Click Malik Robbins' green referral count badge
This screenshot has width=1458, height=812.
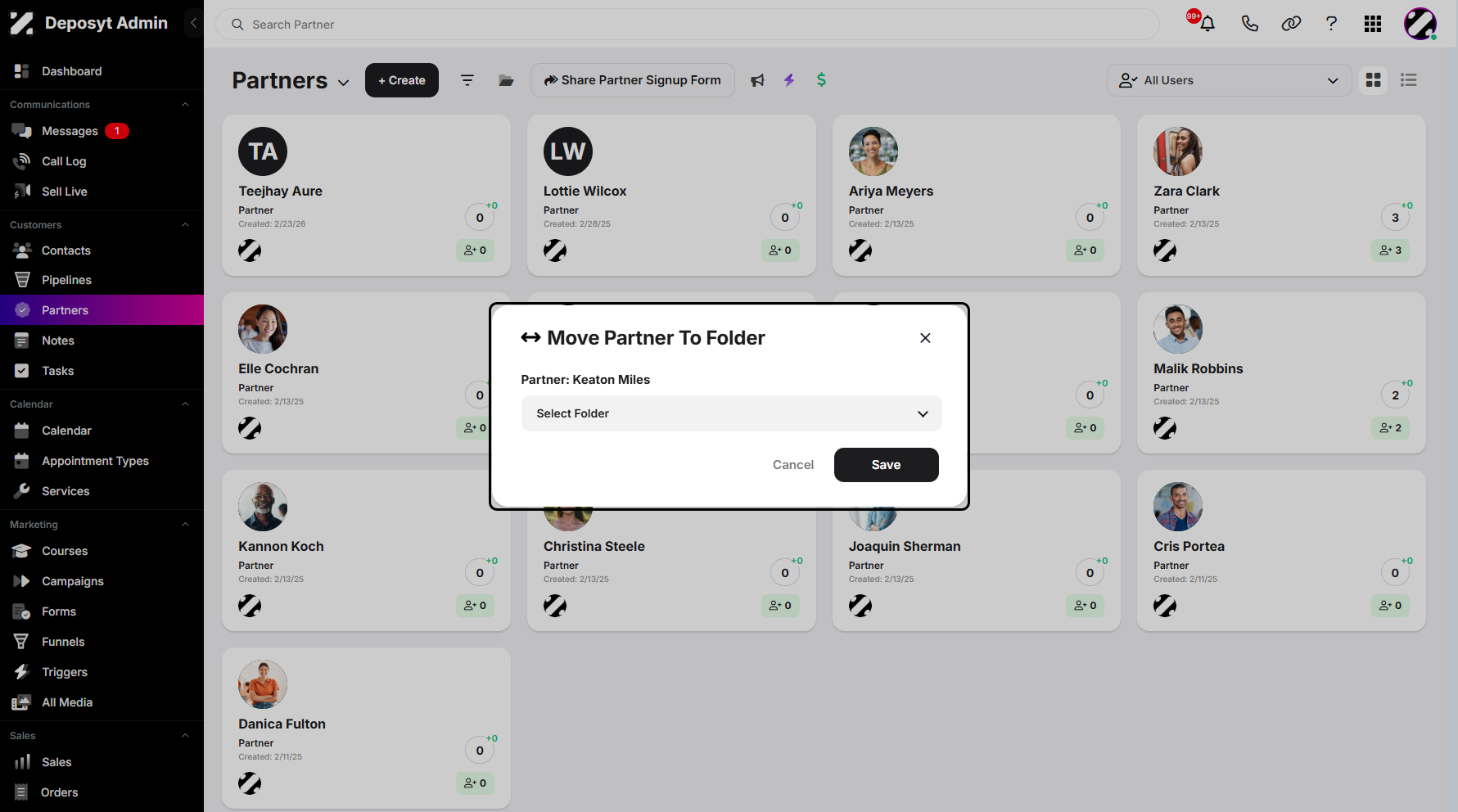click(1390, 428)
